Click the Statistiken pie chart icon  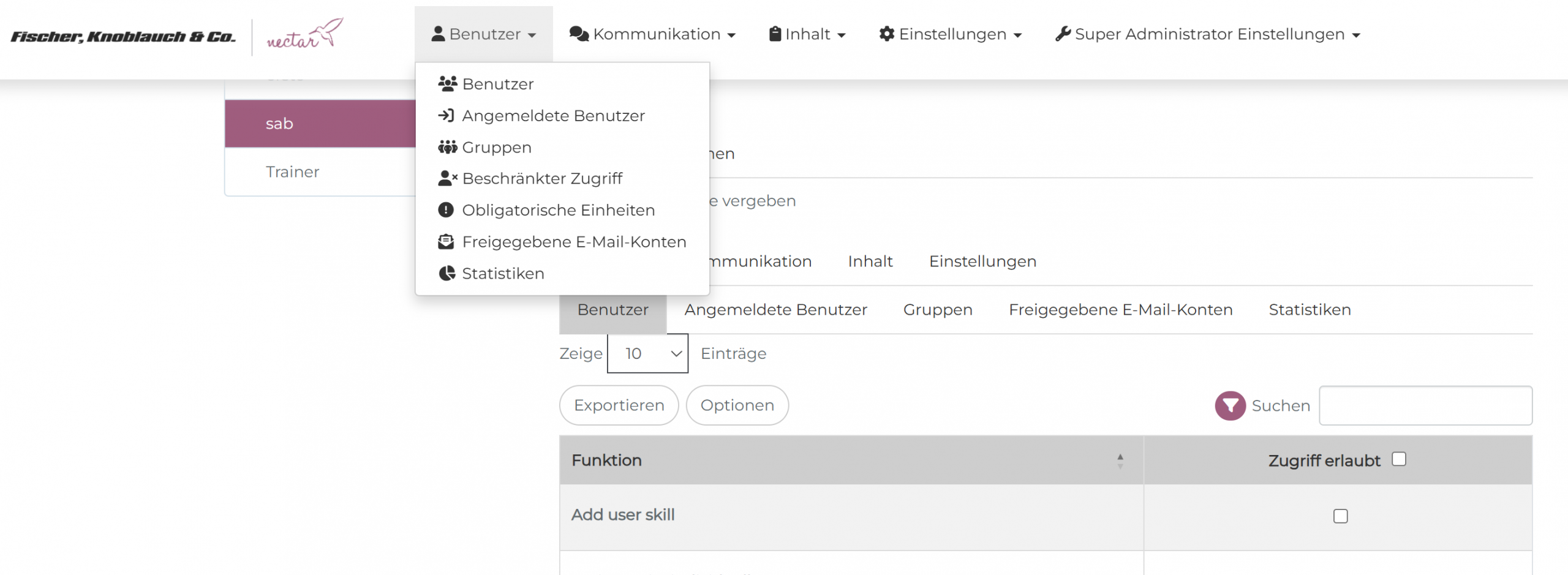(x=447, y=274)
